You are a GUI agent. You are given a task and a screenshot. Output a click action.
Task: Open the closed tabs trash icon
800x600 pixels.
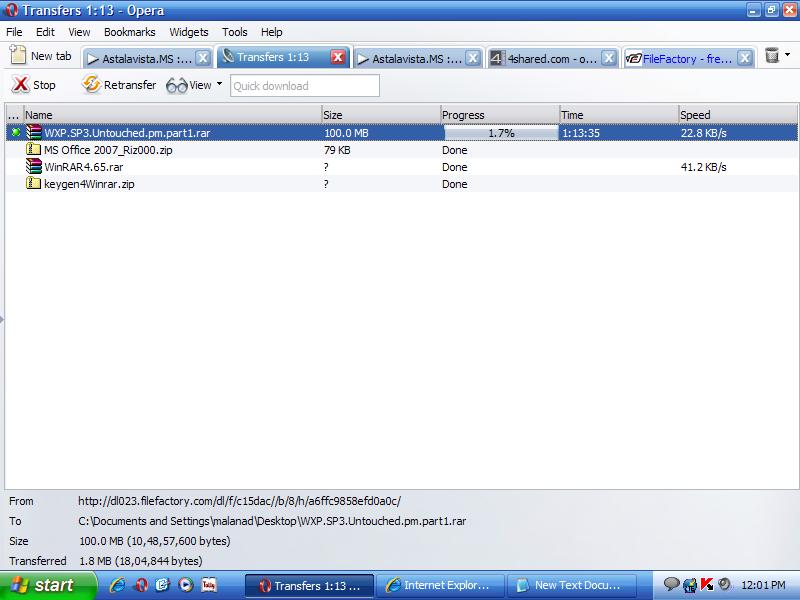[x=772, y=56]
